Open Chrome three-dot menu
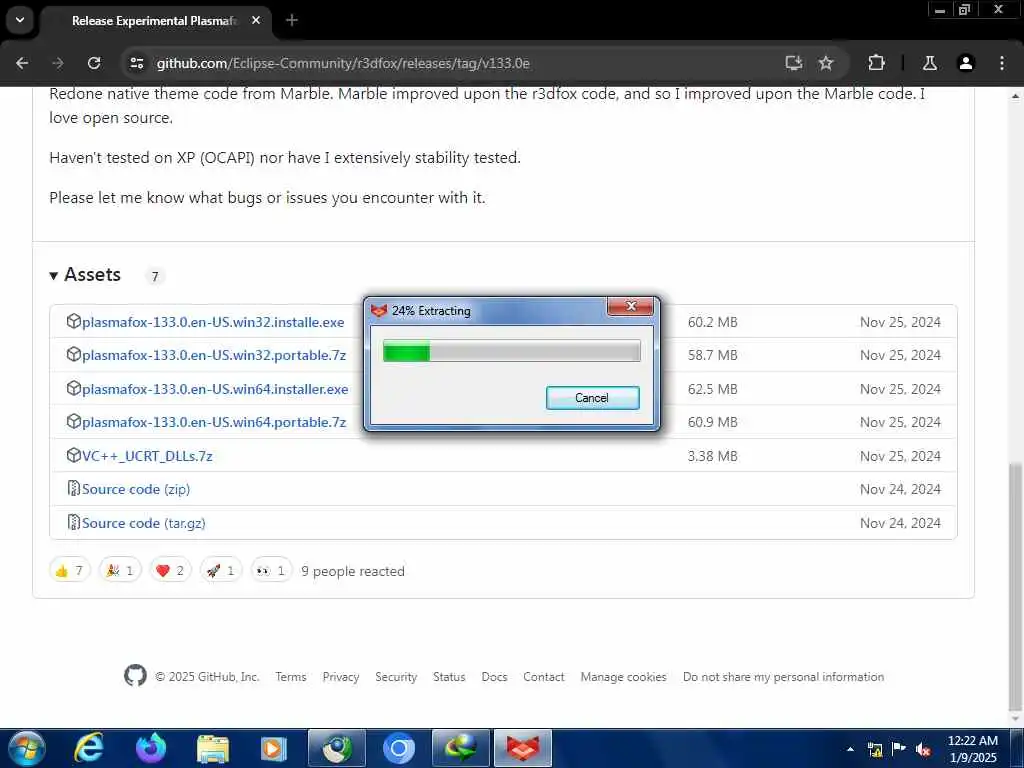The width and height of the screenshot is (1024, 768). pos(1002,63)
